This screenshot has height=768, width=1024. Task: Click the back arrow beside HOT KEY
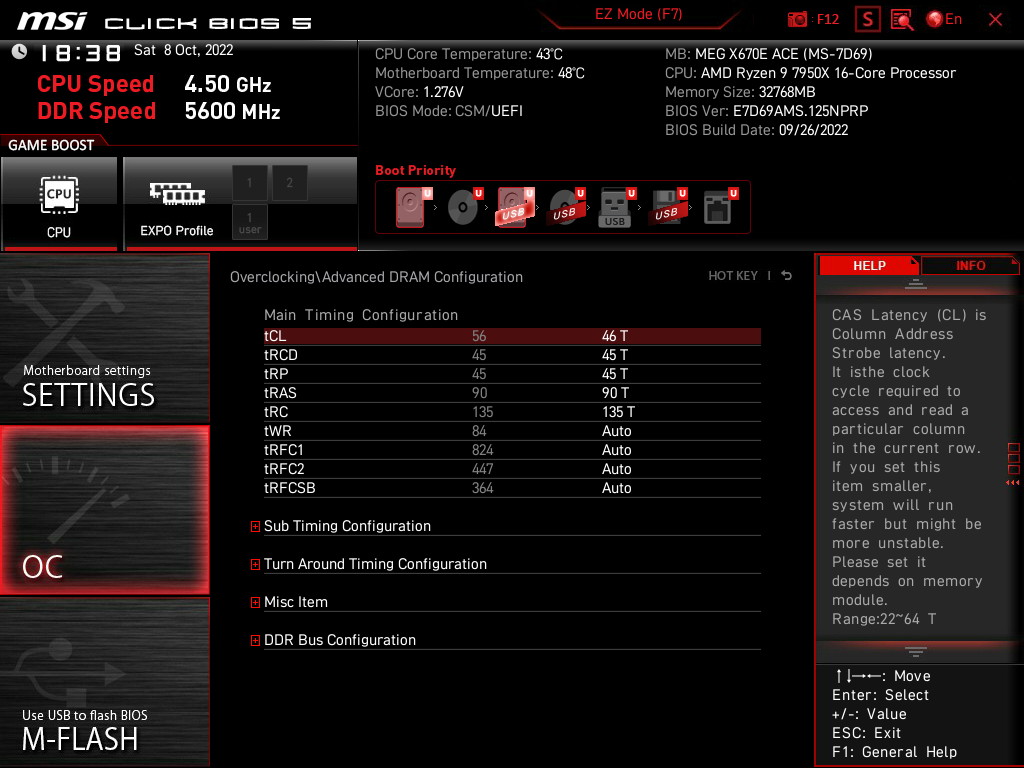point(786,276)
